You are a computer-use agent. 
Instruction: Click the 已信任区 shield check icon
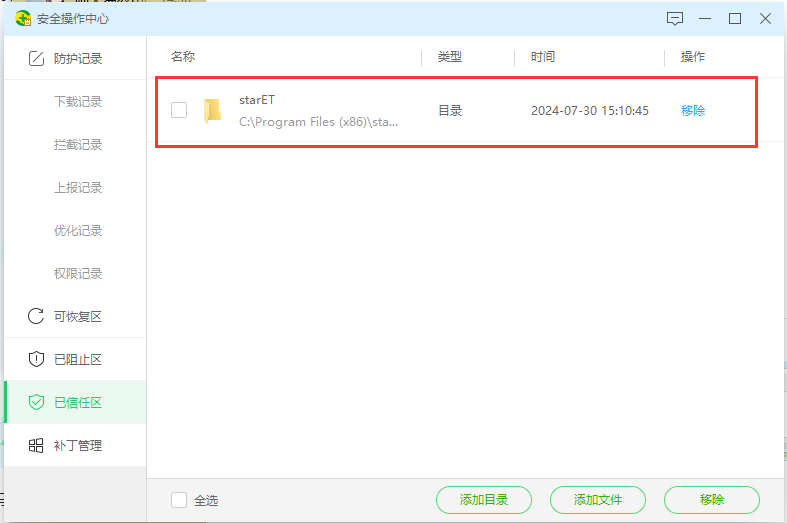click(36, 402)
